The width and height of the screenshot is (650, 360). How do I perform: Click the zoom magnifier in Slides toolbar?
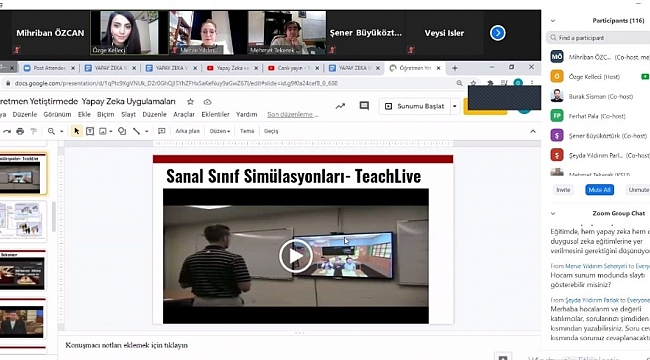point(51,131)
